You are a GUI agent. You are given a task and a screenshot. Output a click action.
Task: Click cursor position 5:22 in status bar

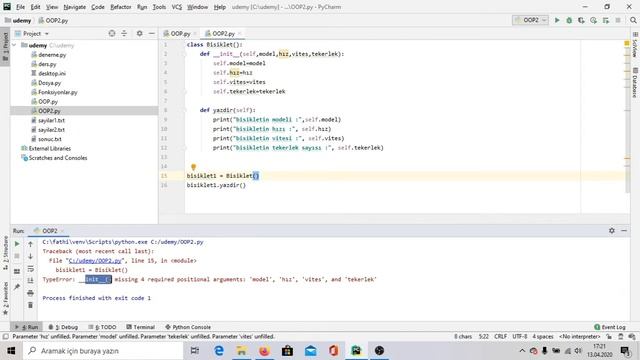point(484,337)
